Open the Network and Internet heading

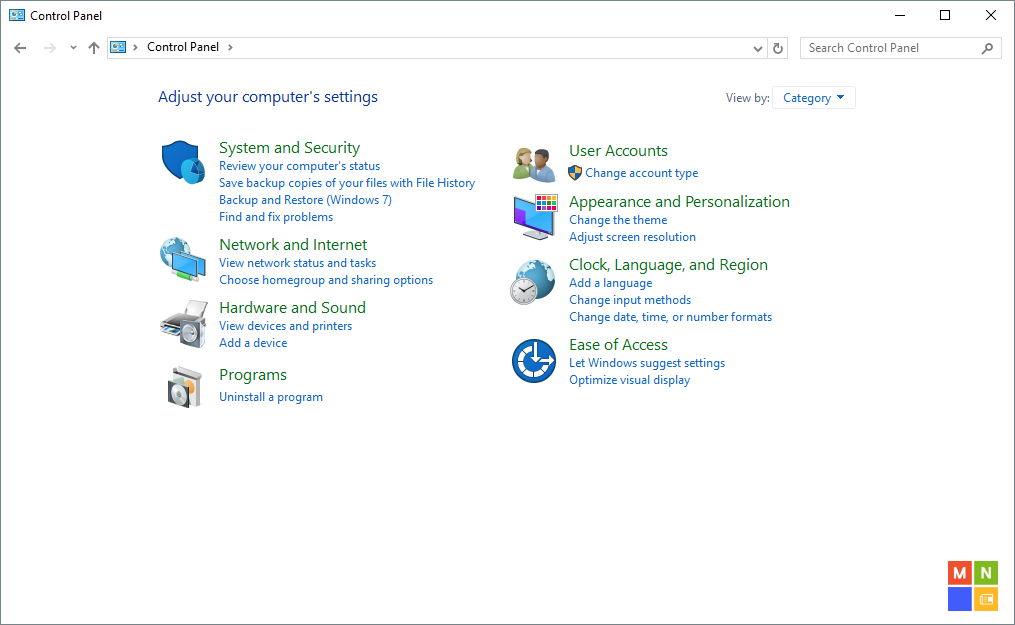pyautogui.click(x=293, y=245)
